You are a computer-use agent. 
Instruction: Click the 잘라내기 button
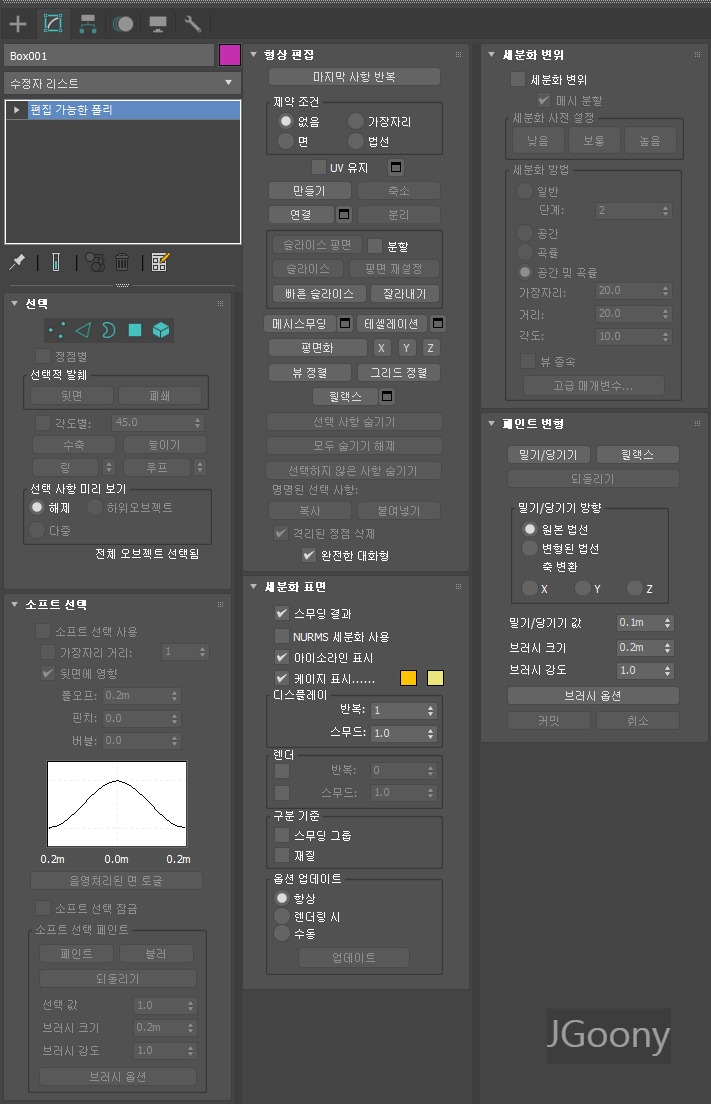(x=404, y=294)
